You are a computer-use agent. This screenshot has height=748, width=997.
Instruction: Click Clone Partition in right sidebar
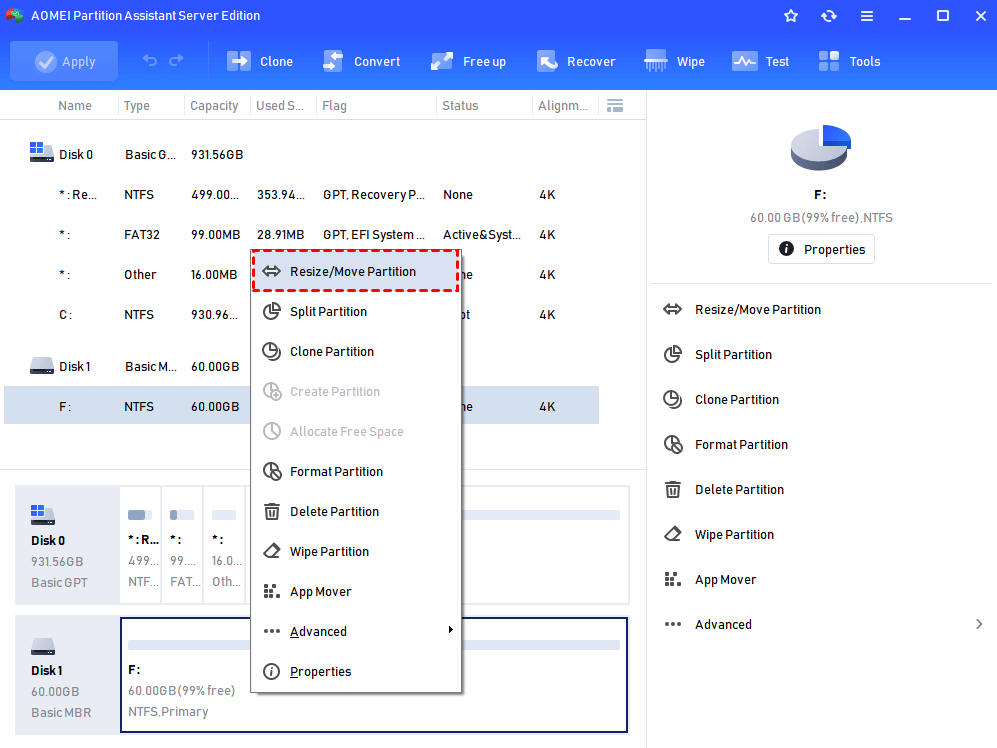pos(736,400)
